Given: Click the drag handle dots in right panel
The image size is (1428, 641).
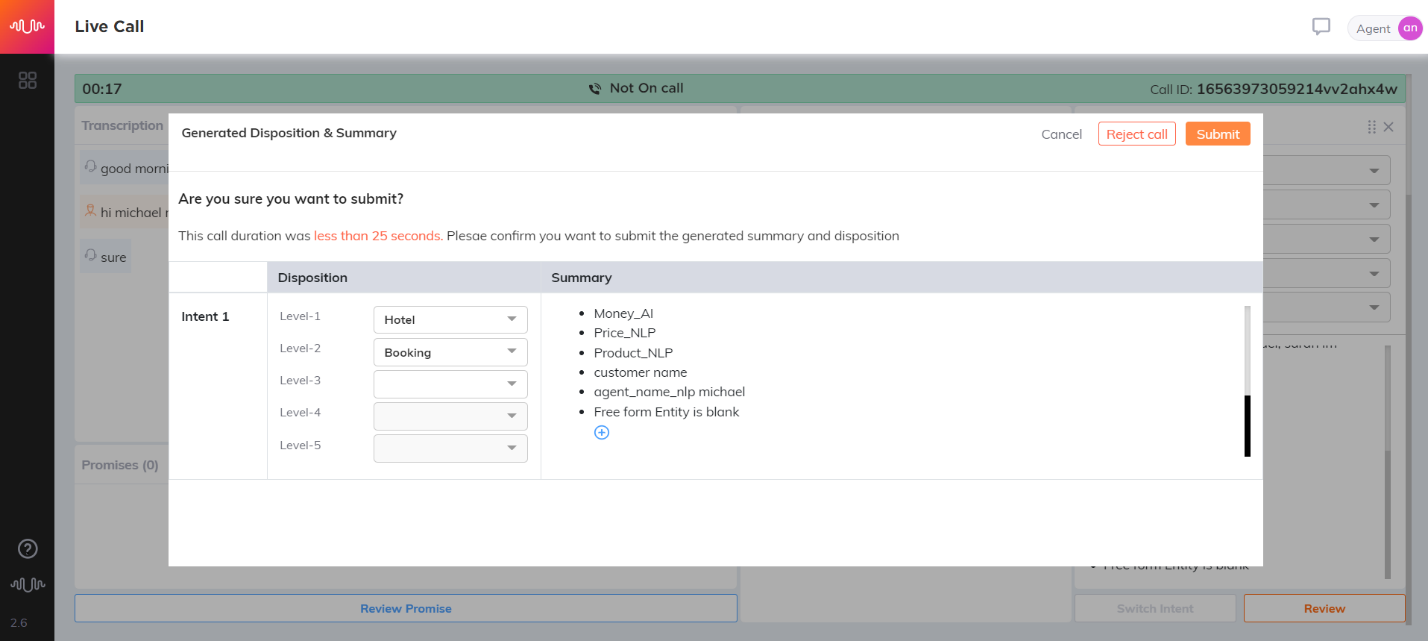Looking at the screenshot, I should click(x=1372, y=127).
